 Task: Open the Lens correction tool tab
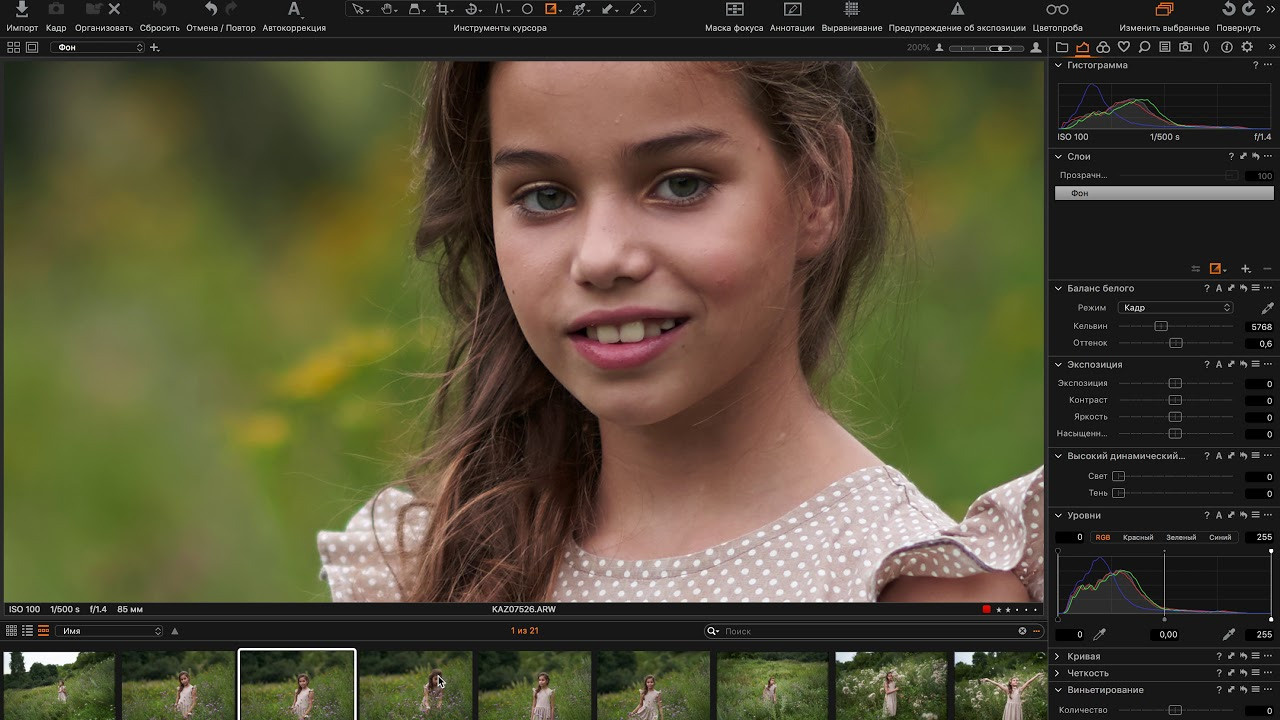[1205, 46]
